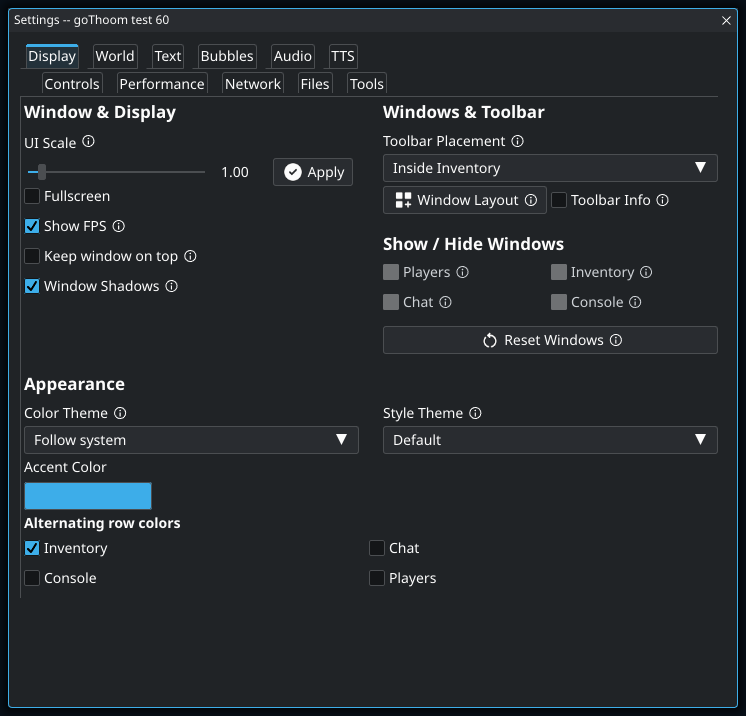
Task: Open Window Layout options
Action: [x=465, y=200]
